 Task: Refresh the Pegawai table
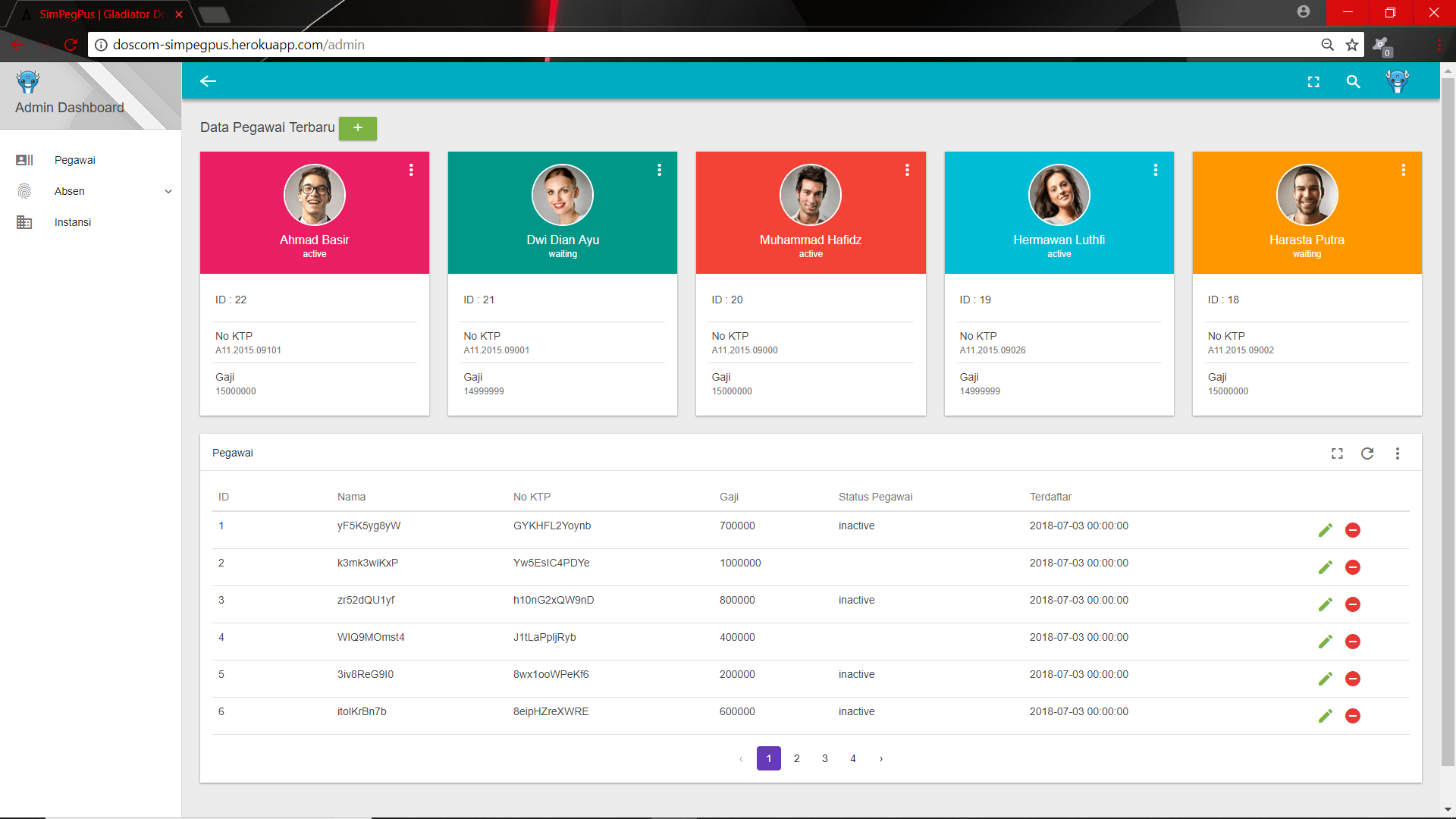point(1367,453)
